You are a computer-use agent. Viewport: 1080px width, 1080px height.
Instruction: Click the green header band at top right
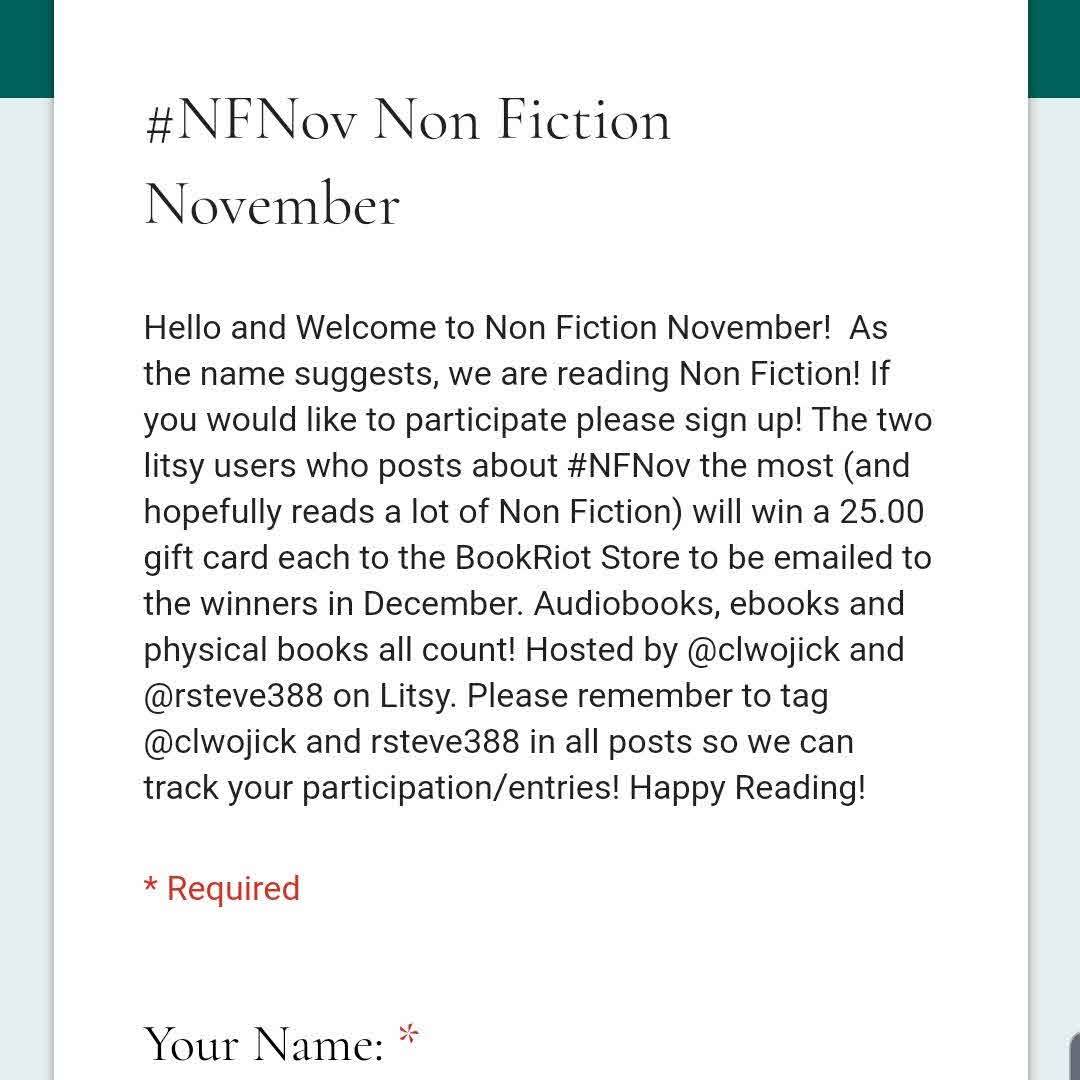[1053, 48]
